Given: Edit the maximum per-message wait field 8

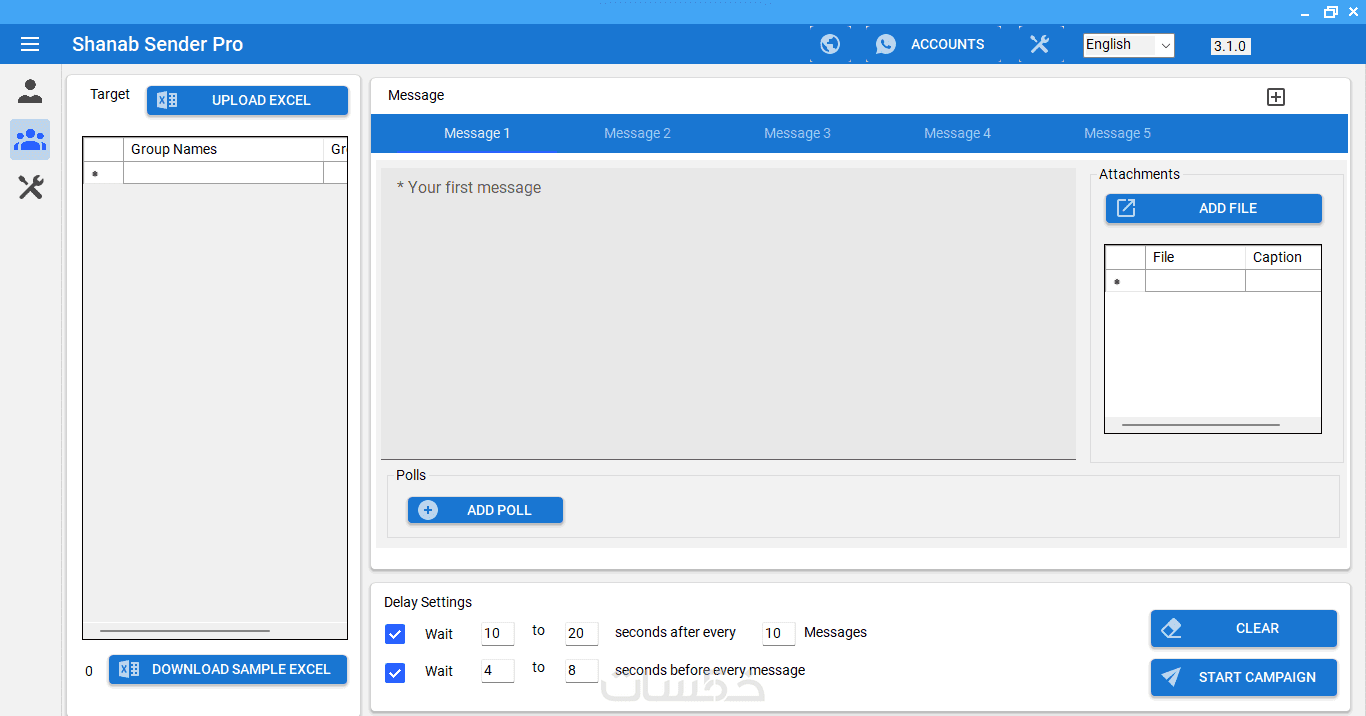Looking at the screenshot, I should [582, 671].
